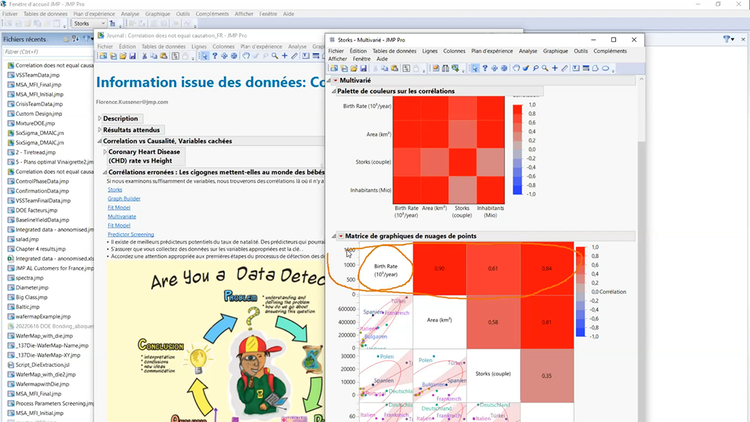Expand the Résultats attendus section

click(x=100, y=130)
